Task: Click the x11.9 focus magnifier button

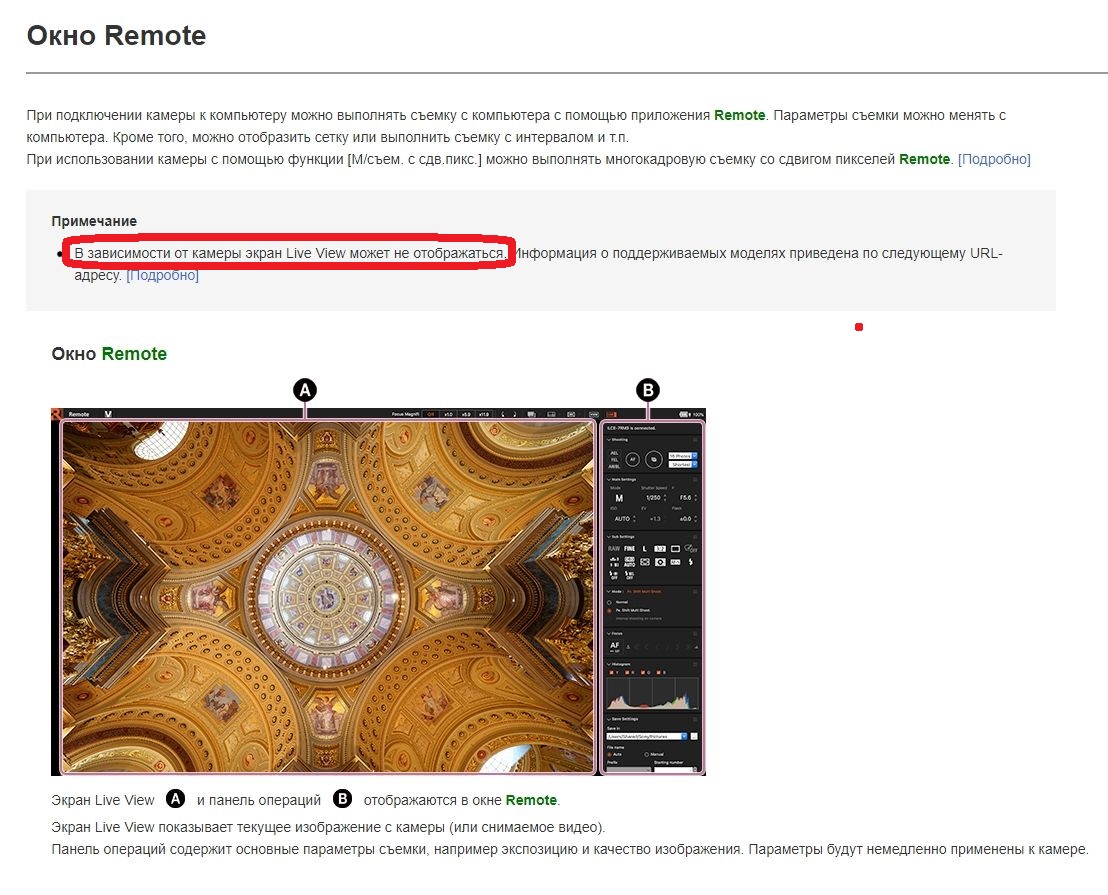Action: click(484, 414)
